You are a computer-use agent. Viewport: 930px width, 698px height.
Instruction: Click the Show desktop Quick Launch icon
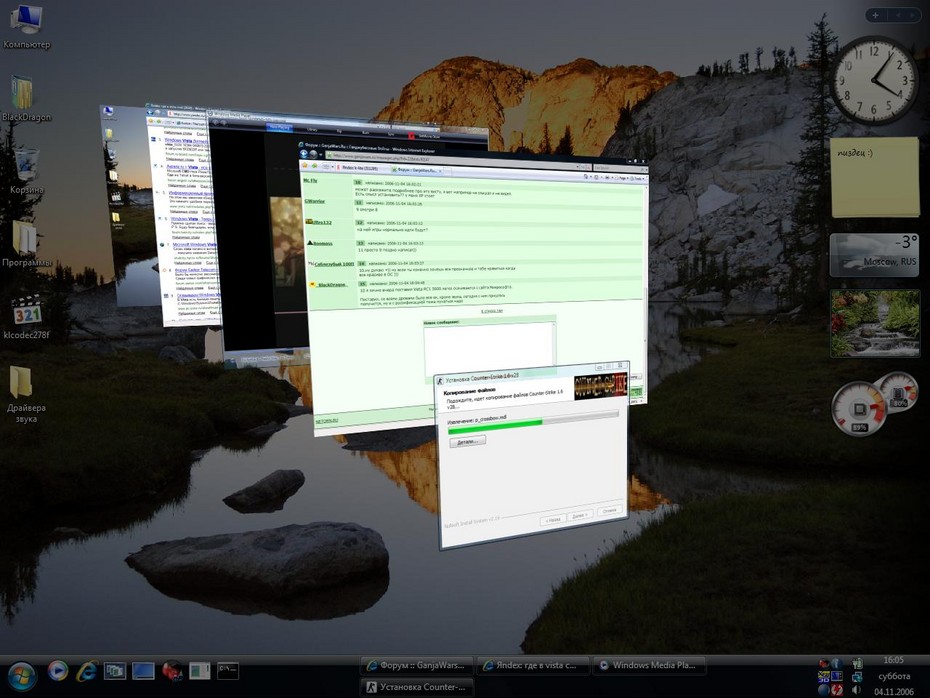click(x=143, y=671)
